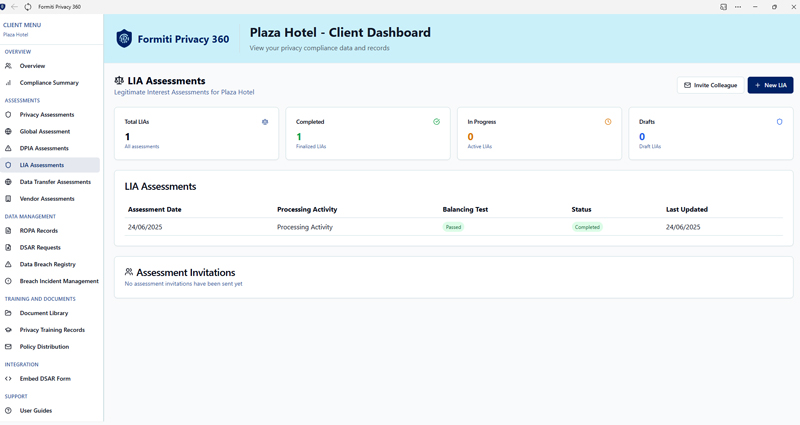The height and width of the screenshot is (425, 800).
Task: Select Data Transfer Assessments in sidebar
Action: point(55,182)
